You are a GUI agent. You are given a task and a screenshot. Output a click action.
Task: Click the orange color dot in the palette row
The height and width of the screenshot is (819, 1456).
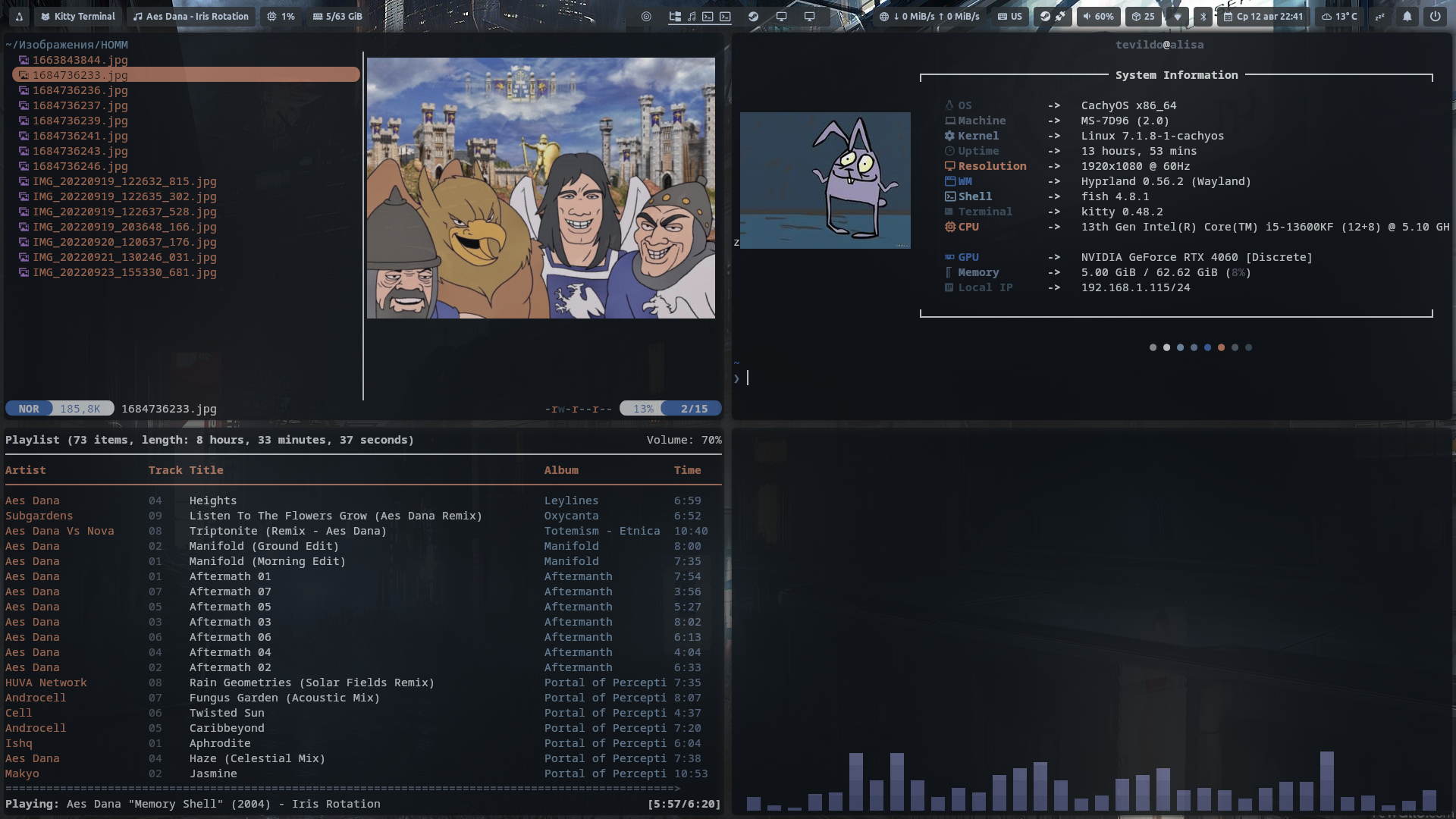click(1221, 347)
